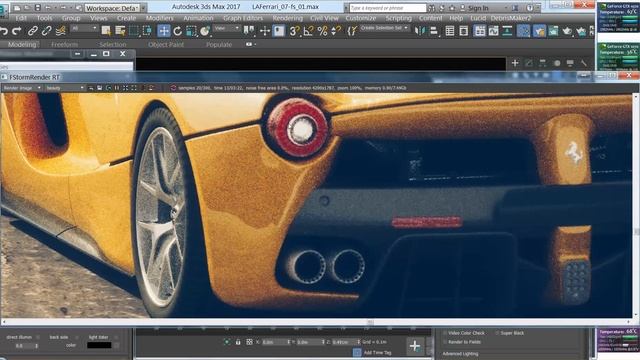Toggle the Ribbon display icon
The image size is (640, 360).
click(x=480, y=31)
